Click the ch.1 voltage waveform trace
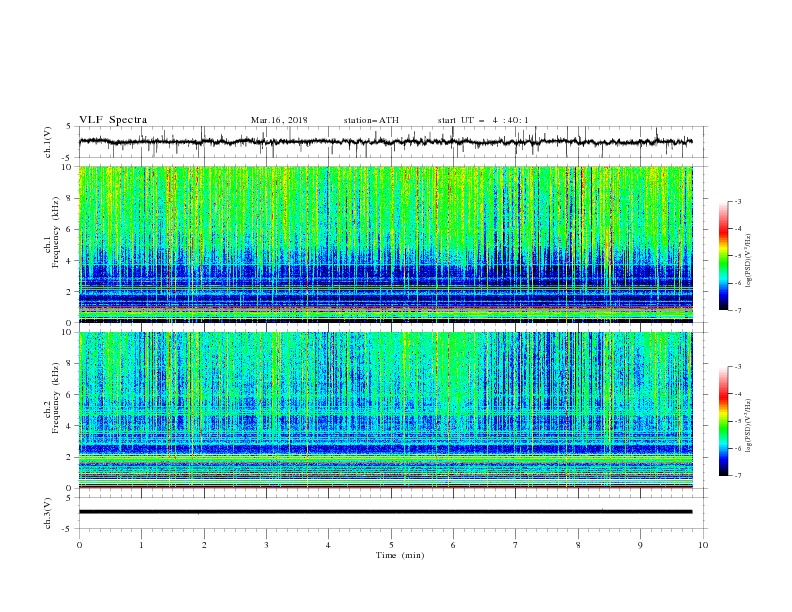Image resolution: width=792 pixels, height=612 pixels. [x=385, y=142]
